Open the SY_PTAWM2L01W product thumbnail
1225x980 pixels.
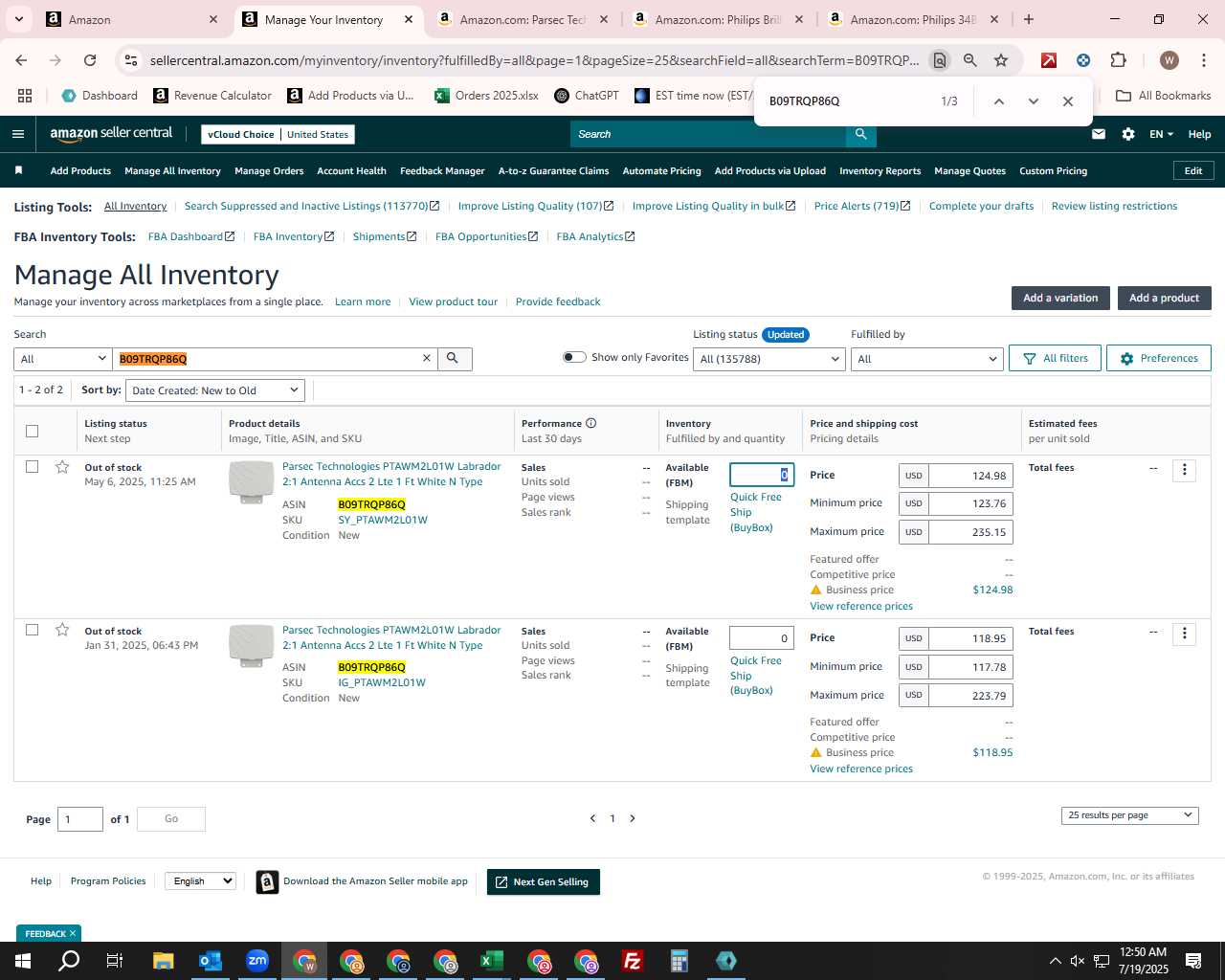[251, 481]
